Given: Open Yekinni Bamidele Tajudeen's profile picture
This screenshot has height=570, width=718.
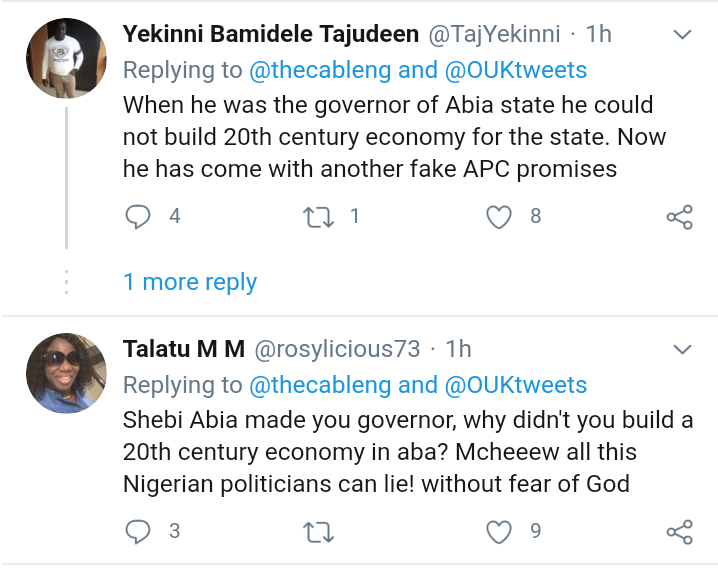Looking at the screenshot, I should coord(66,58).
